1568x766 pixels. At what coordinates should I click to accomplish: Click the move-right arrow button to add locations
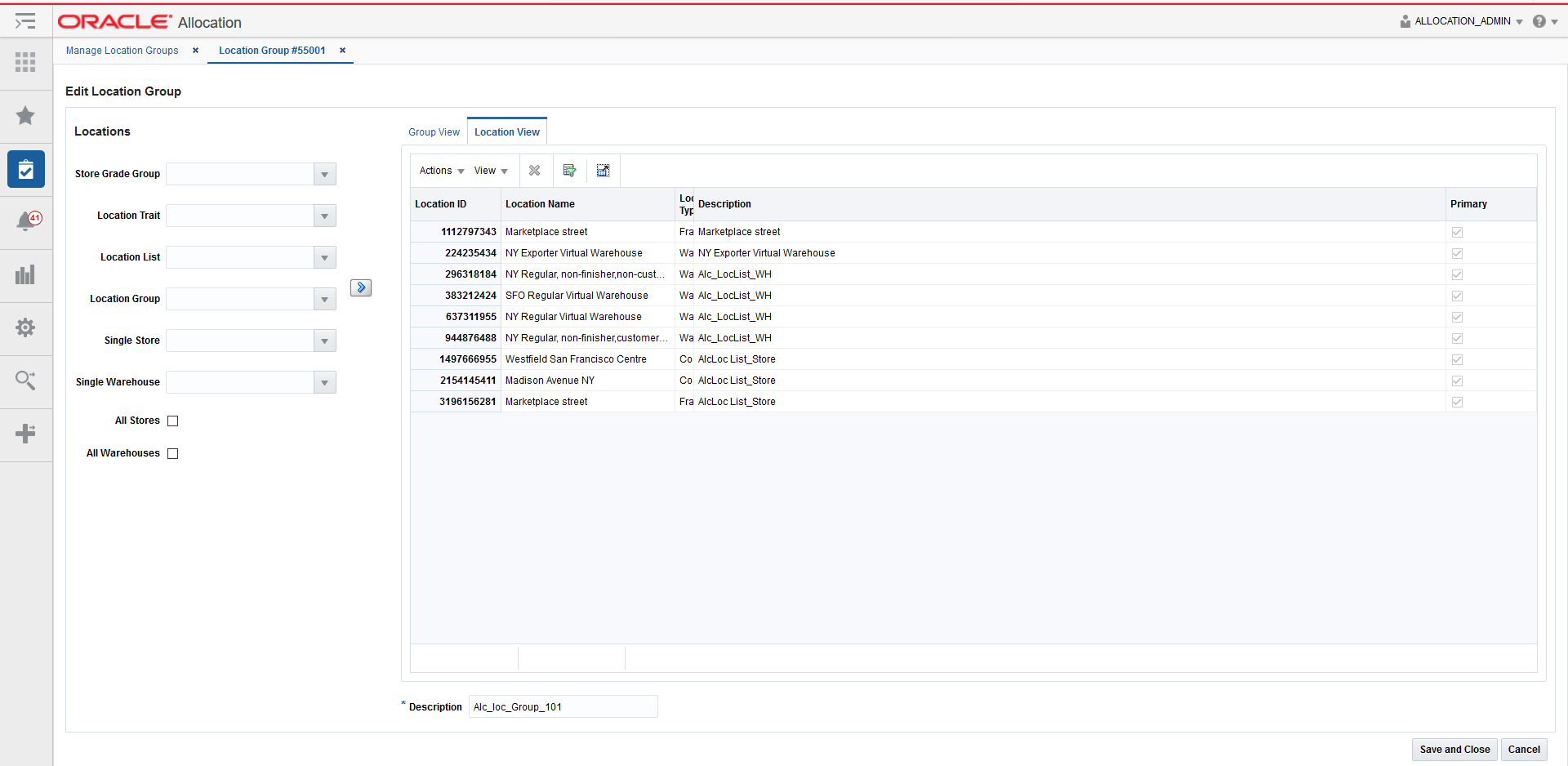[x=361, y=287]
